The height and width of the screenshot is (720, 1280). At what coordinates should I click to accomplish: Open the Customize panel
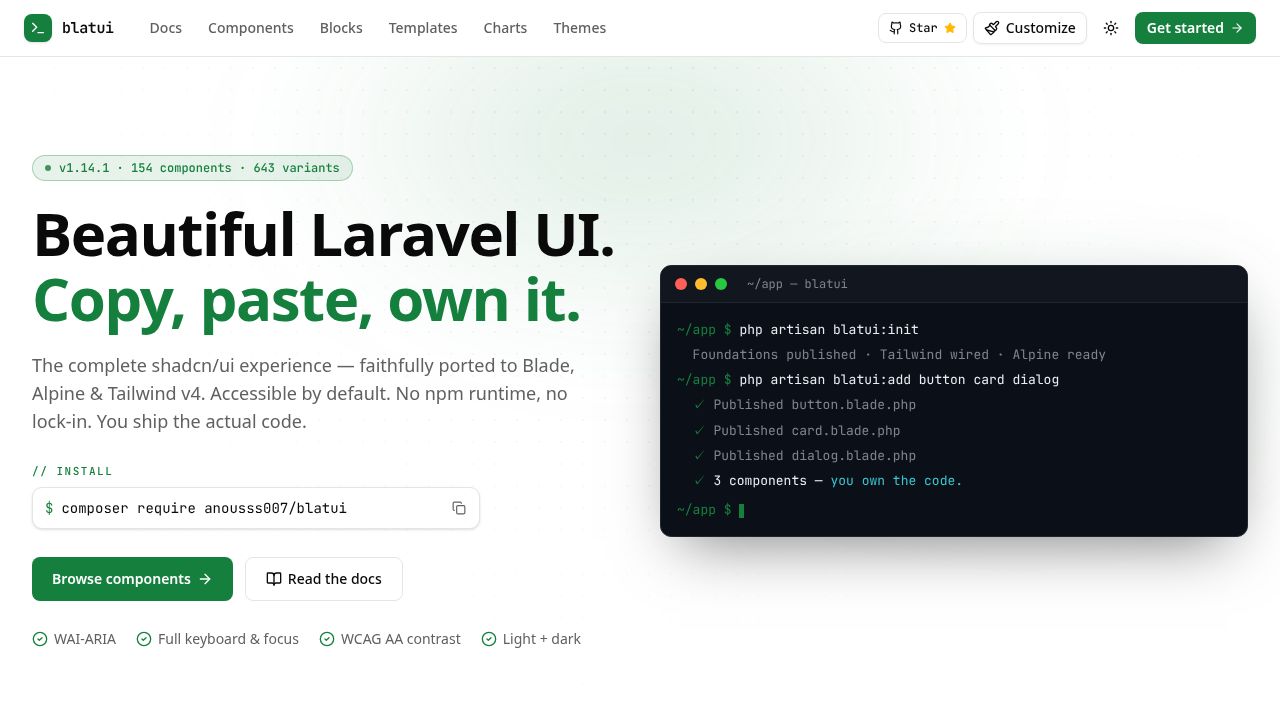coord(1030,28)
